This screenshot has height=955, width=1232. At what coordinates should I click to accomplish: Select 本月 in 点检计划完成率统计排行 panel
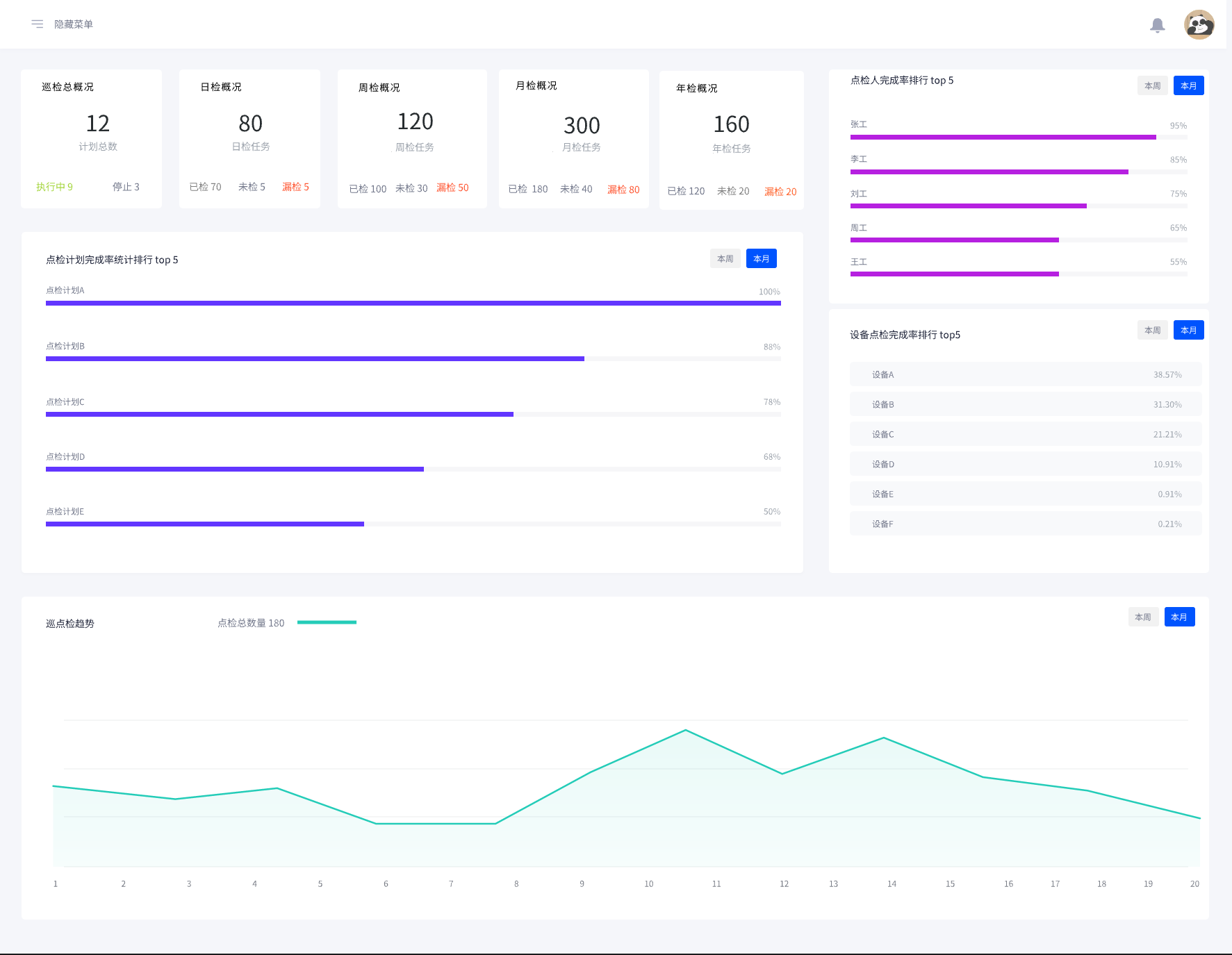[x=761, y=259]
